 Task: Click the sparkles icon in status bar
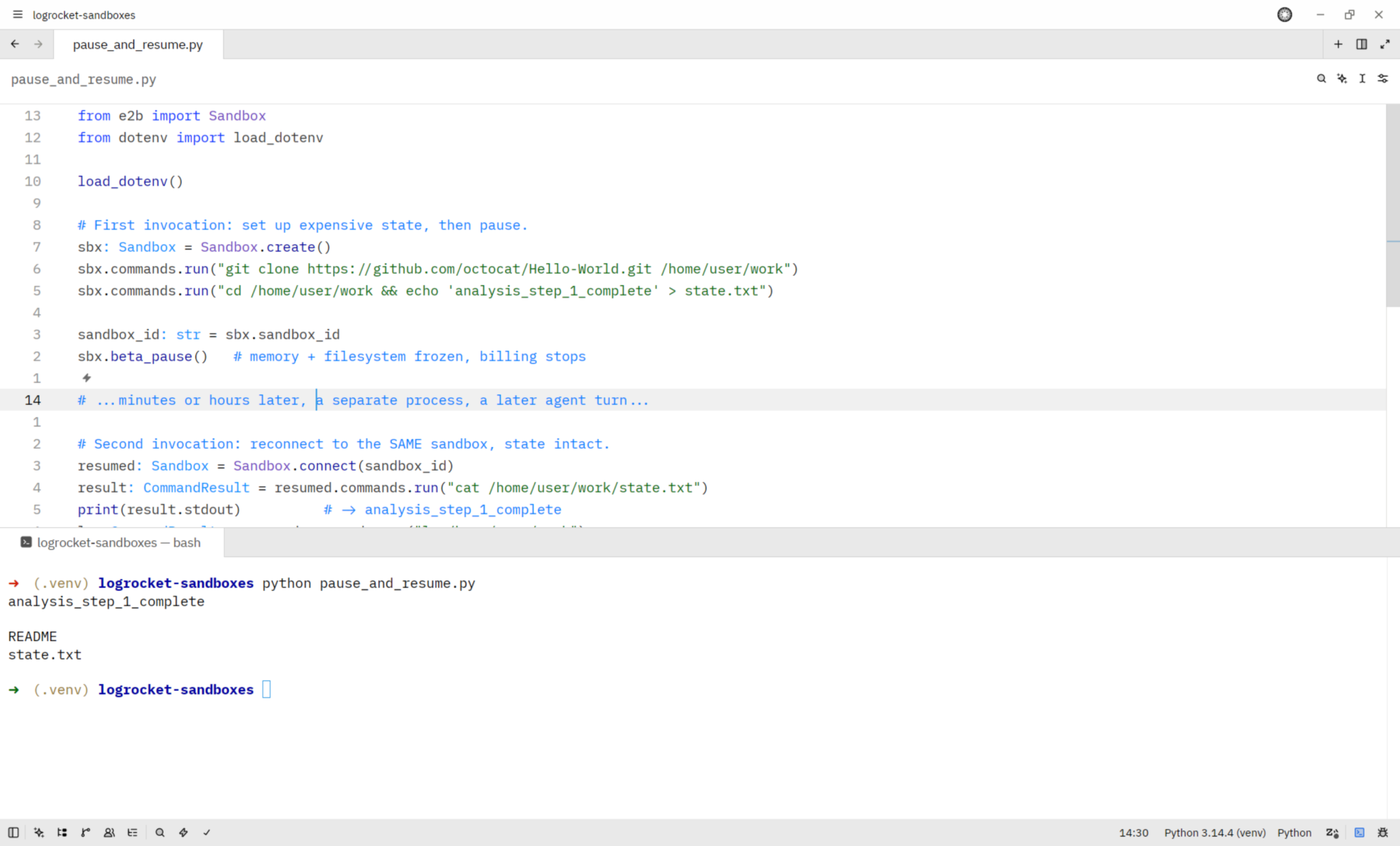click(x=39, y=832)
